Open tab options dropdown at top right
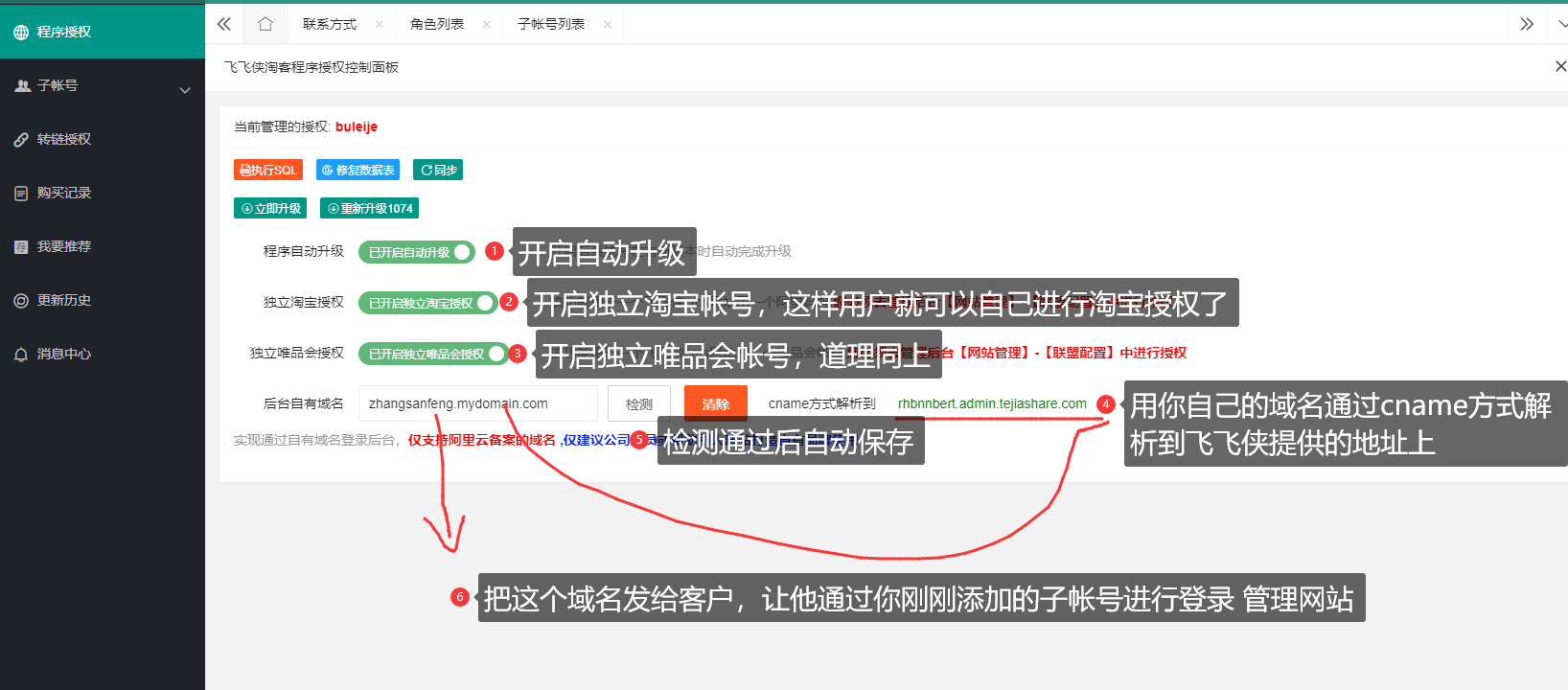This screenshot has width=1568, height=690. pyautogui.click(x=1562, y=24)
